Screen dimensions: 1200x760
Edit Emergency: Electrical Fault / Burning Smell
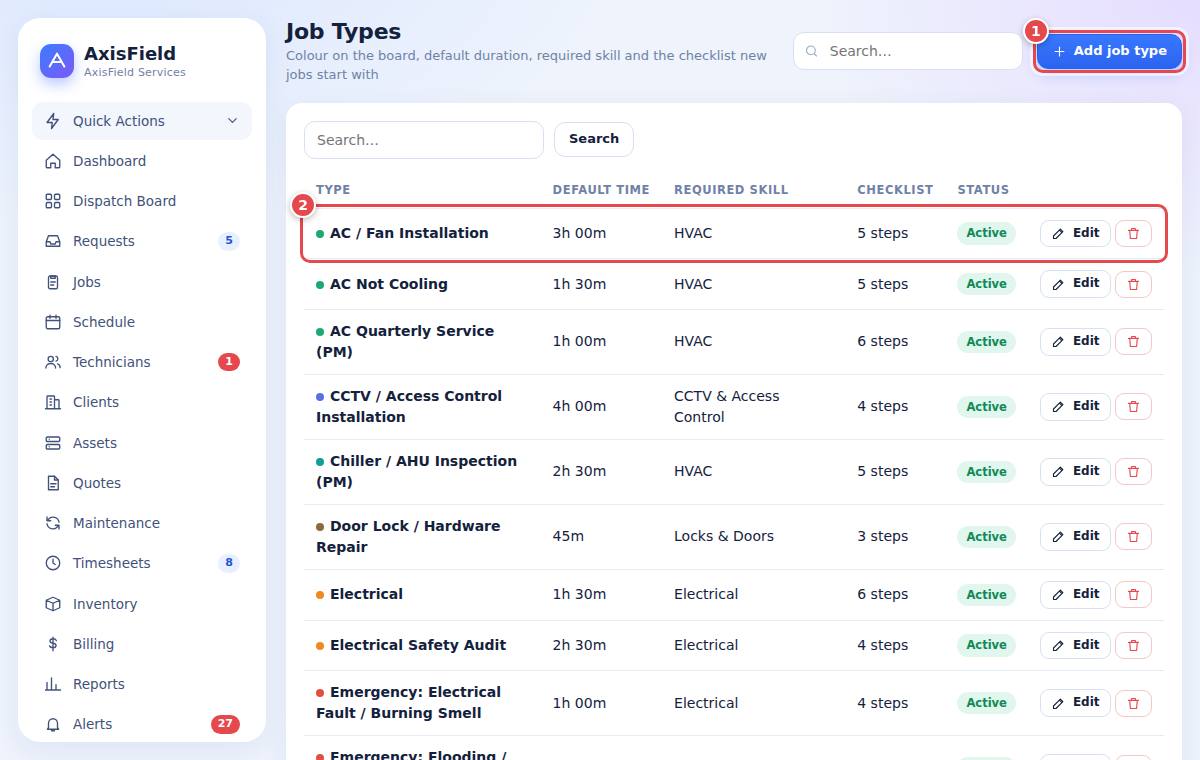pos(1075,702)
